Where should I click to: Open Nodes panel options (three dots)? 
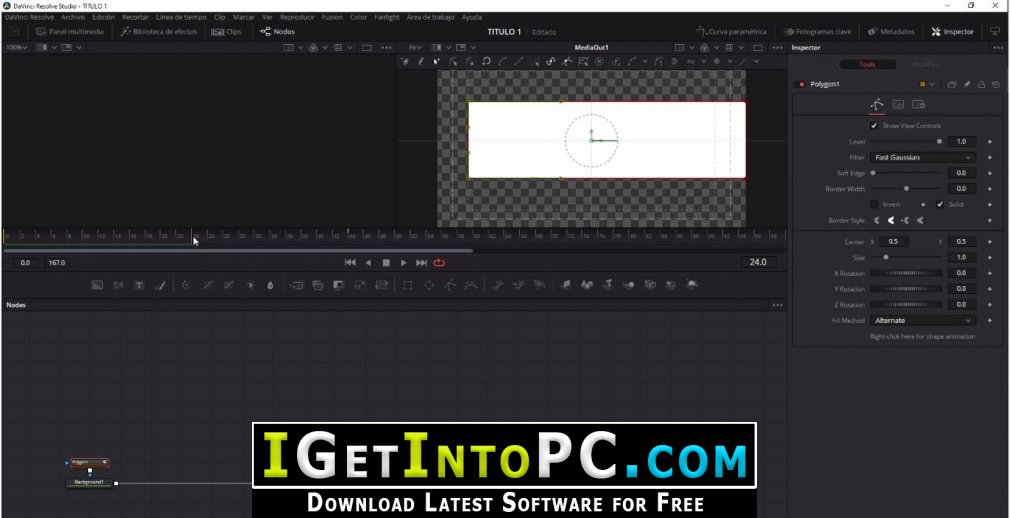point(777,305)
